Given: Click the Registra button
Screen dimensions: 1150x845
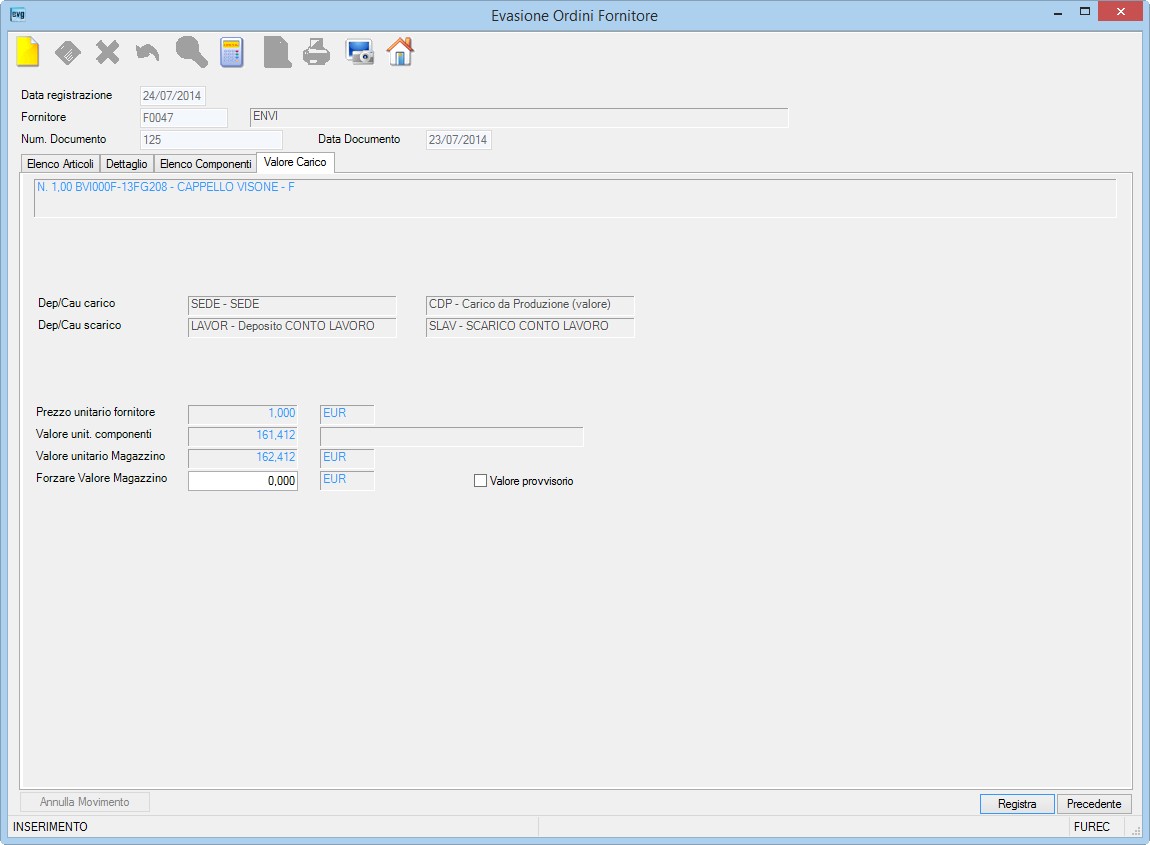Looking at the screenshot, I should tap(1017, 804).
